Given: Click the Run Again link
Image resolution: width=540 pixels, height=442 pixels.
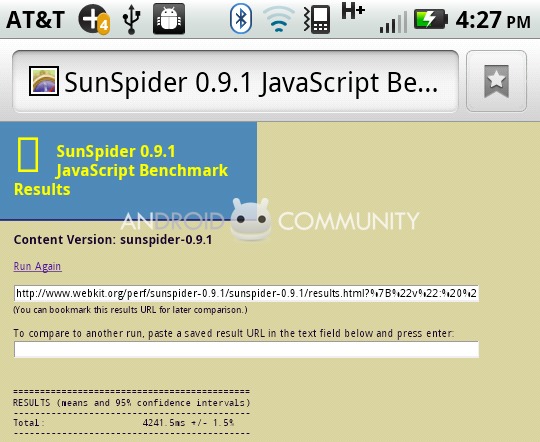Looking at the screenshot, I should click(x=38, y=266).
